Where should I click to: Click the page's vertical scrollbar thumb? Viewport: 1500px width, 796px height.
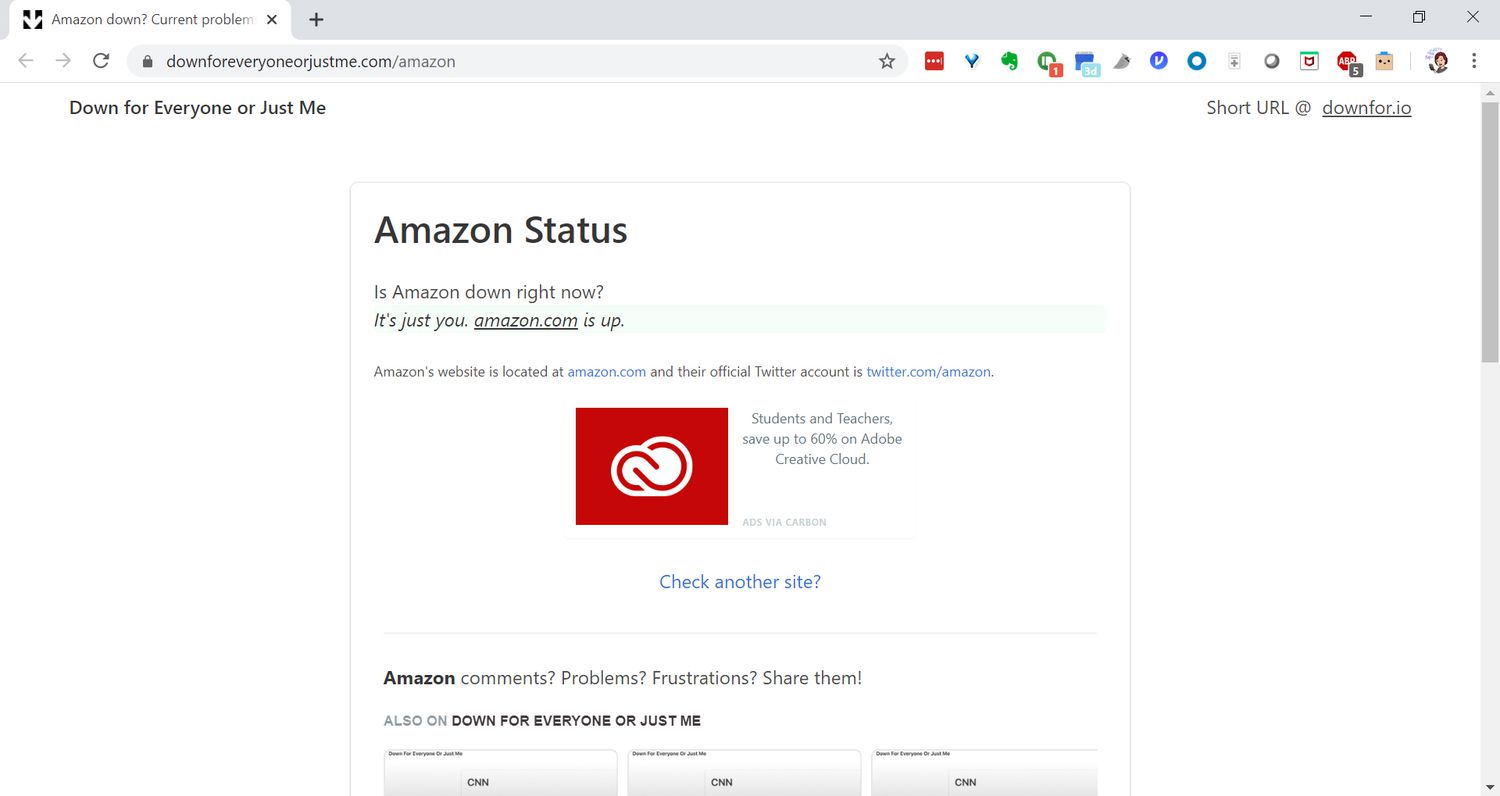pyautogui.click(x=1490, y=230)
